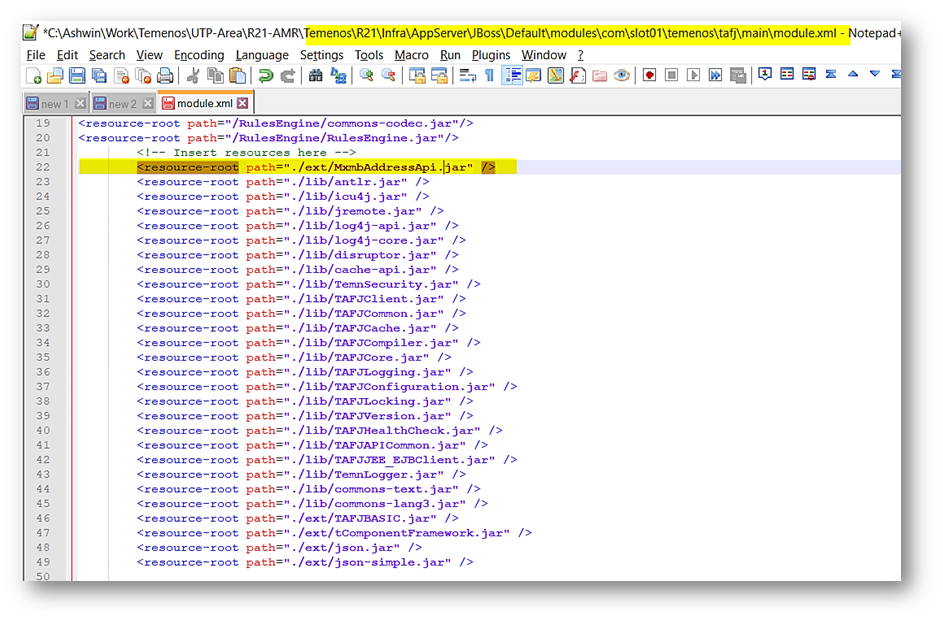Switch to the new 1 tab
The width and height of the screenshot is (943, 623).
(54, 104)
